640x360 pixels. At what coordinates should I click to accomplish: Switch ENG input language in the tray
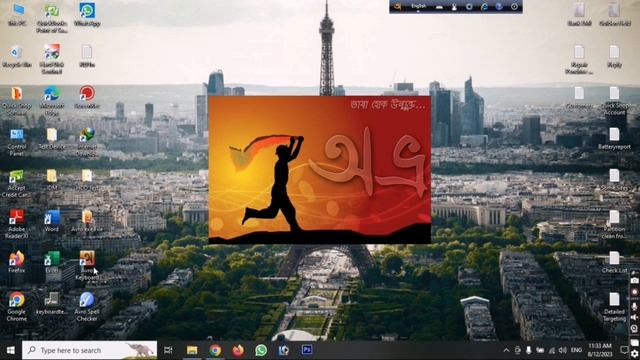coord(576,350)
